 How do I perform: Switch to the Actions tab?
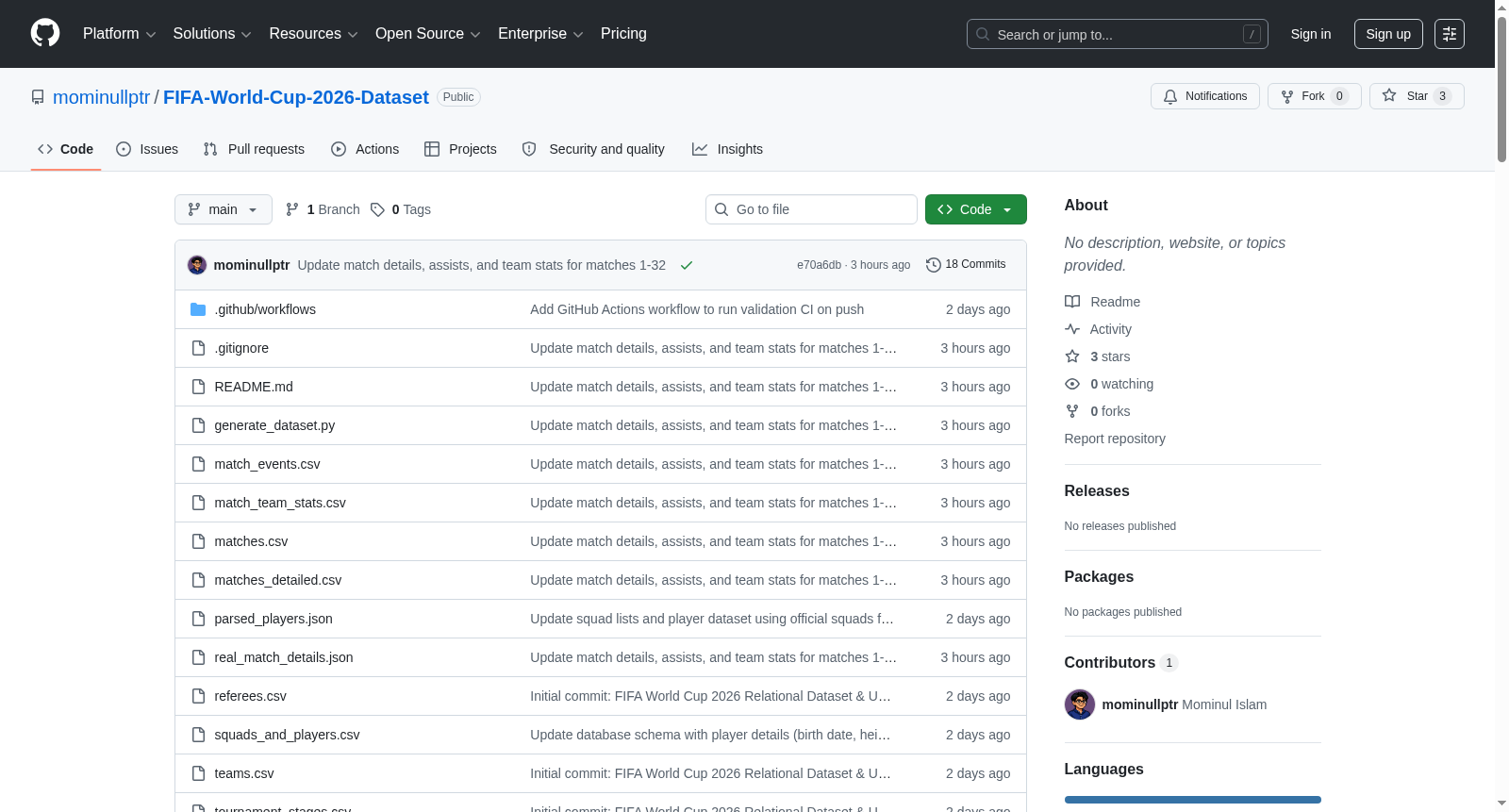pos(365,149)
